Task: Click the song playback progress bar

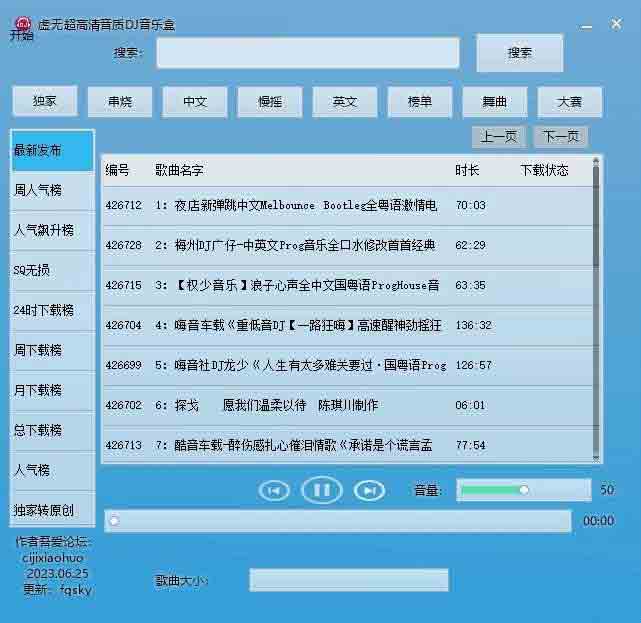Action: coord(338,521)
